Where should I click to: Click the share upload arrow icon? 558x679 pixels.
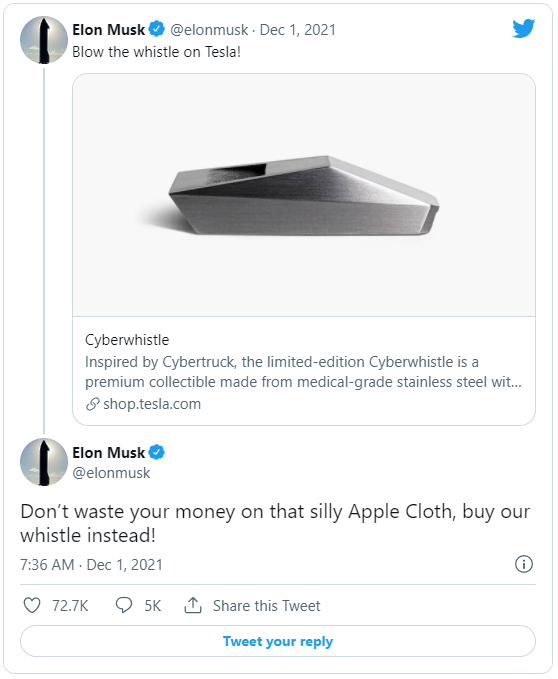(193, 605)
